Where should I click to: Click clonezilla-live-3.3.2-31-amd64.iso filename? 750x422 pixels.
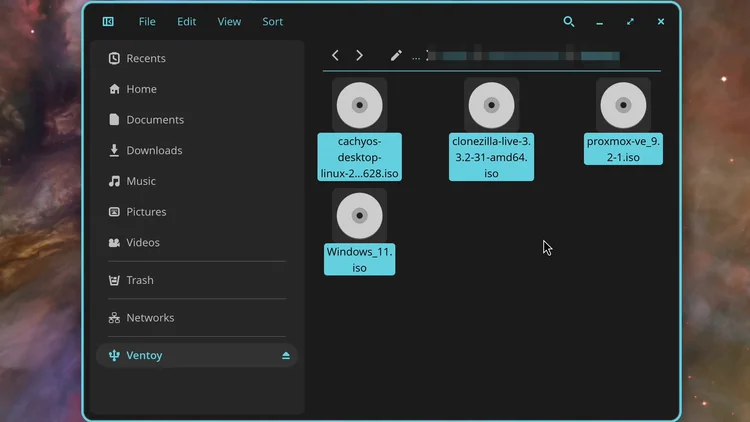click(x=491, y=157)
